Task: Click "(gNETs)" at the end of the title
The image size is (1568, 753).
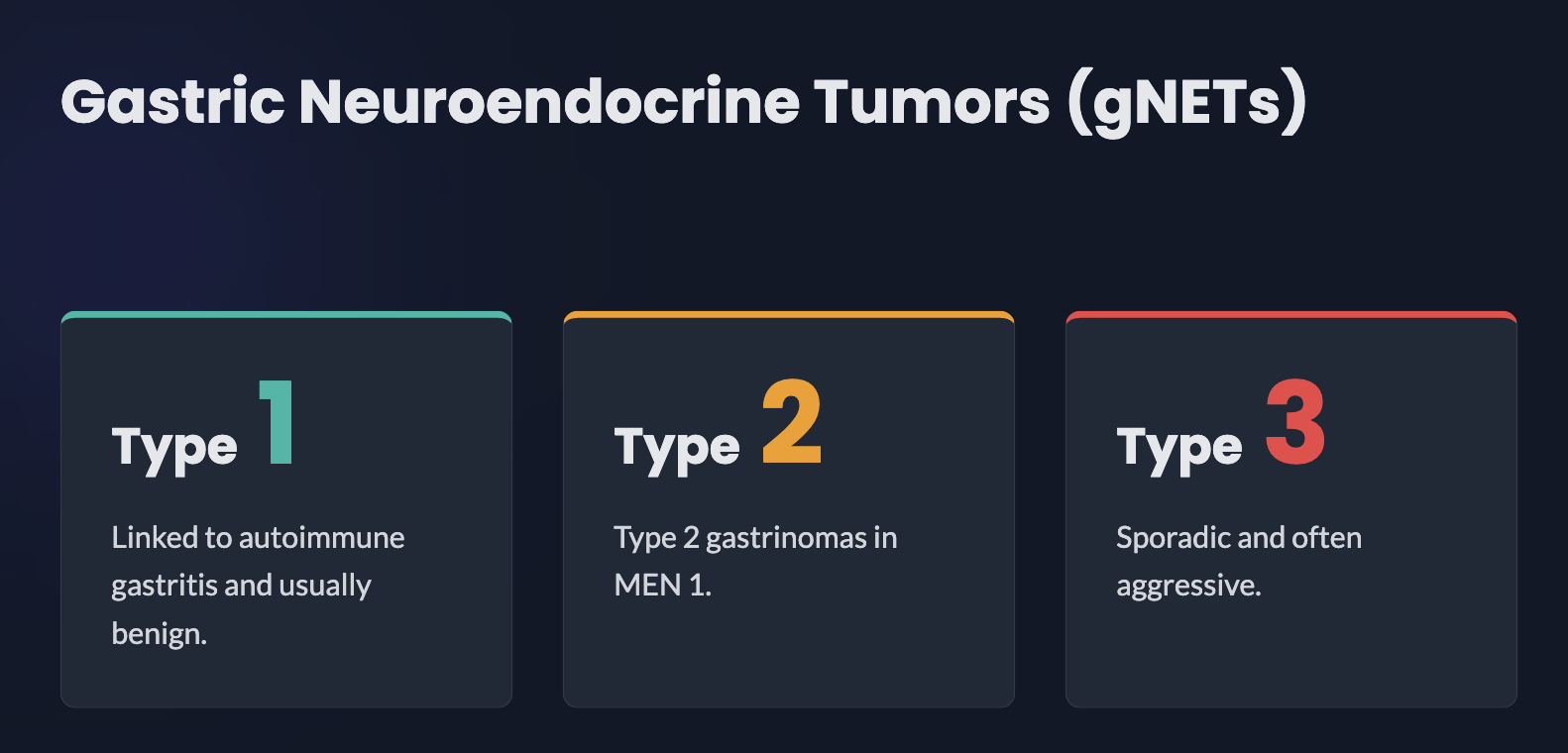Action: 1187,102
